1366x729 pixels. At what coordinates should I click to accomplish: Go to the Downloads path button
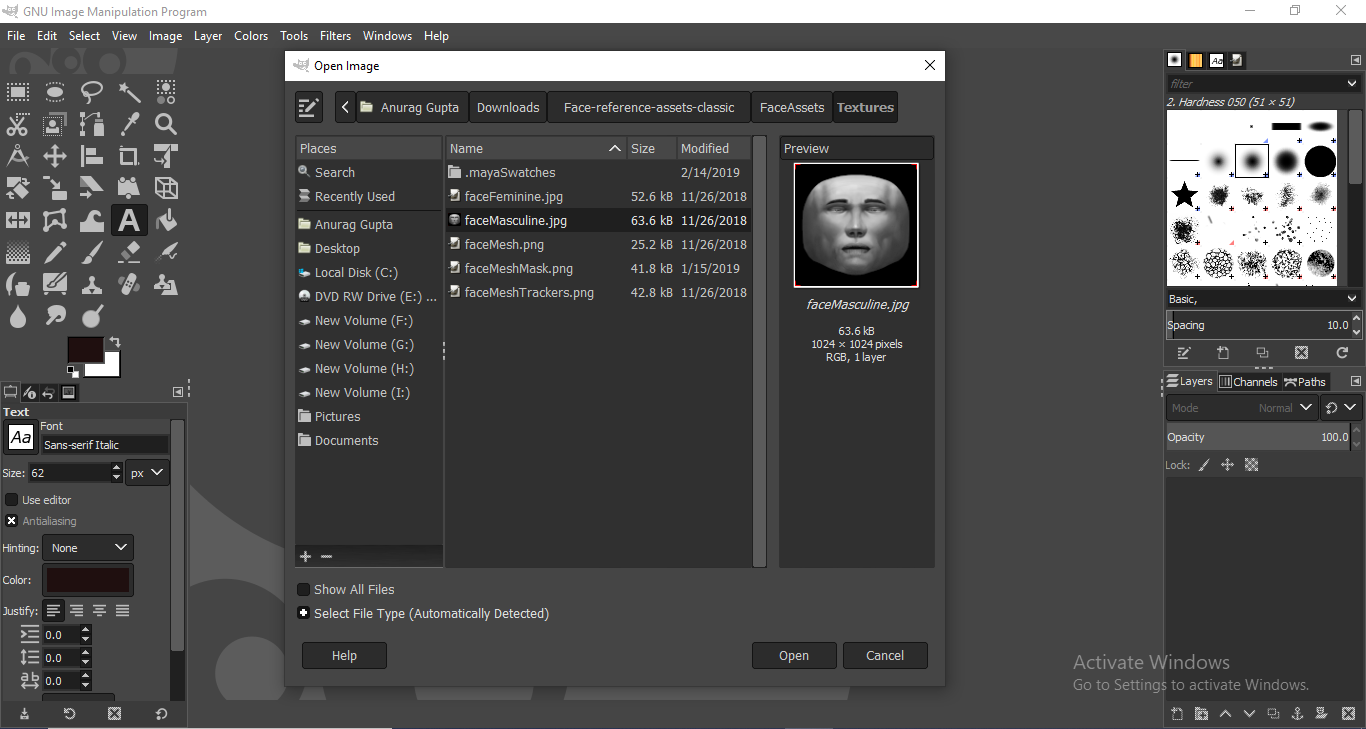coord(508,107)
